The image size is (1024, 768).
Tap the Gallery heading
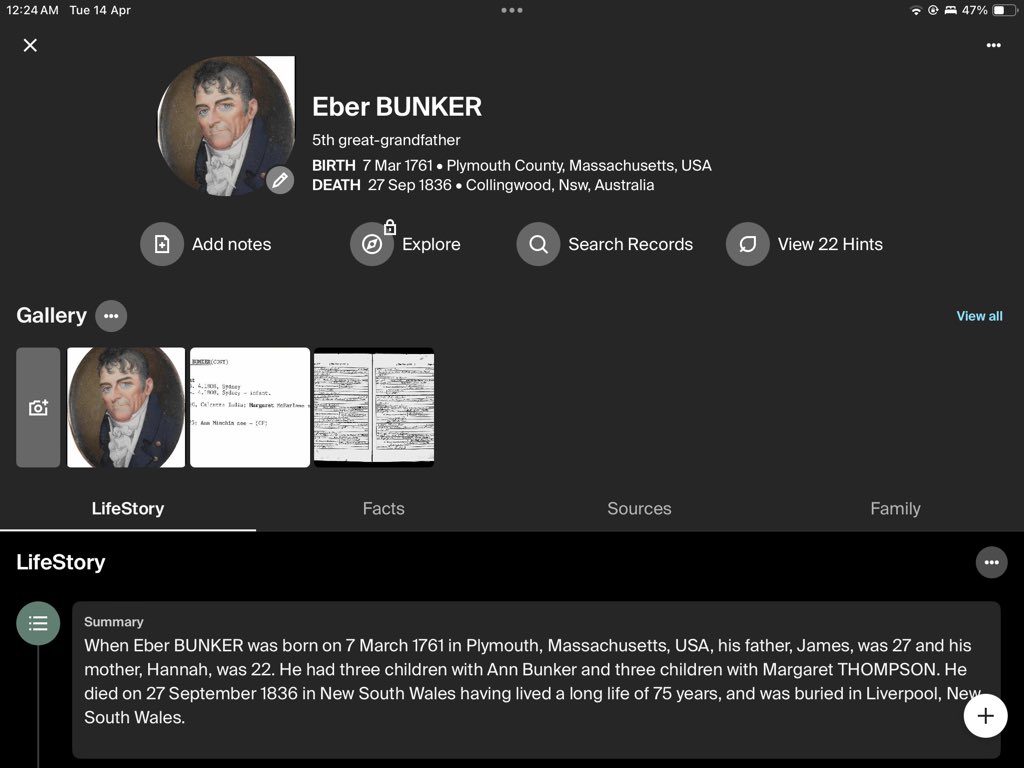coord(52,315)
